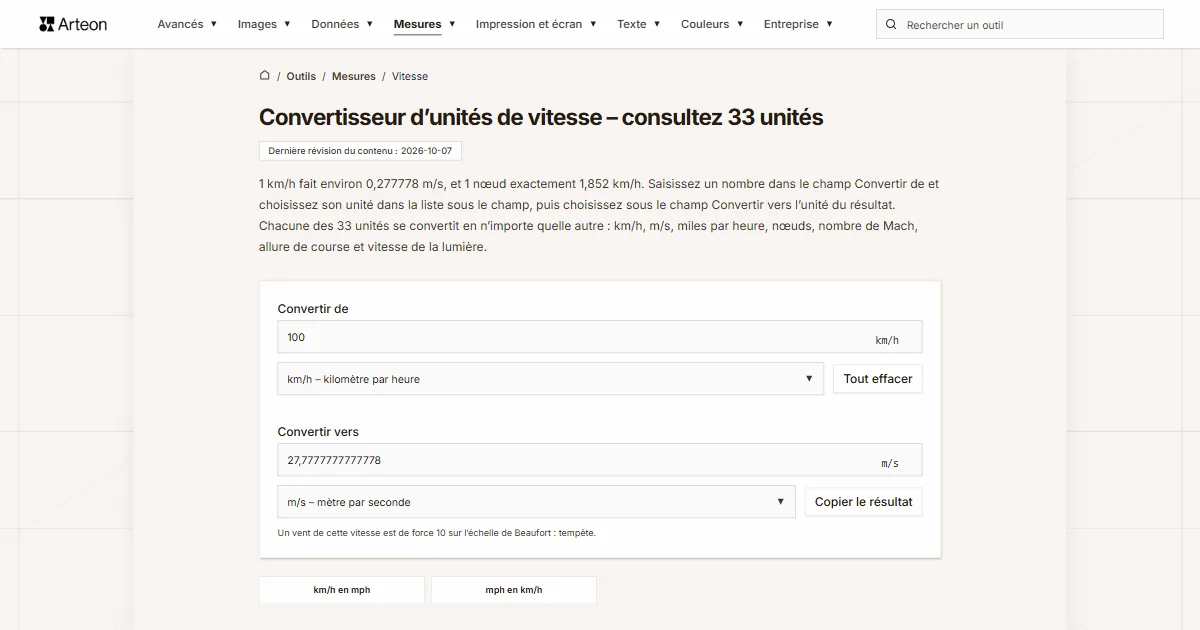
Task: Click the Convertir vers label
Action: click(x=318, y=432)
